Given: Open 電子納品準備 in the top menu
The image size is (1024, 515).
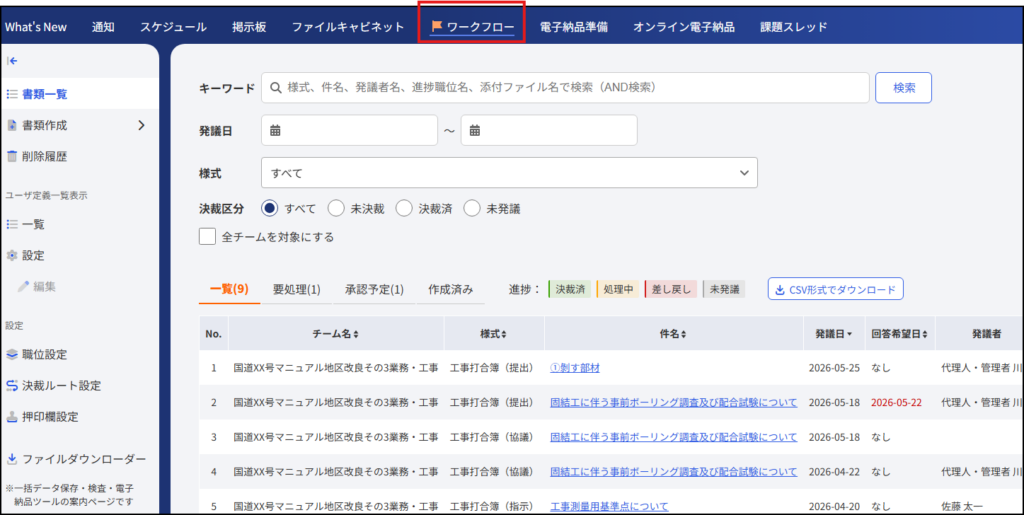Looking at the screenshot, I should pyautogui.click(x=574, y=27).
